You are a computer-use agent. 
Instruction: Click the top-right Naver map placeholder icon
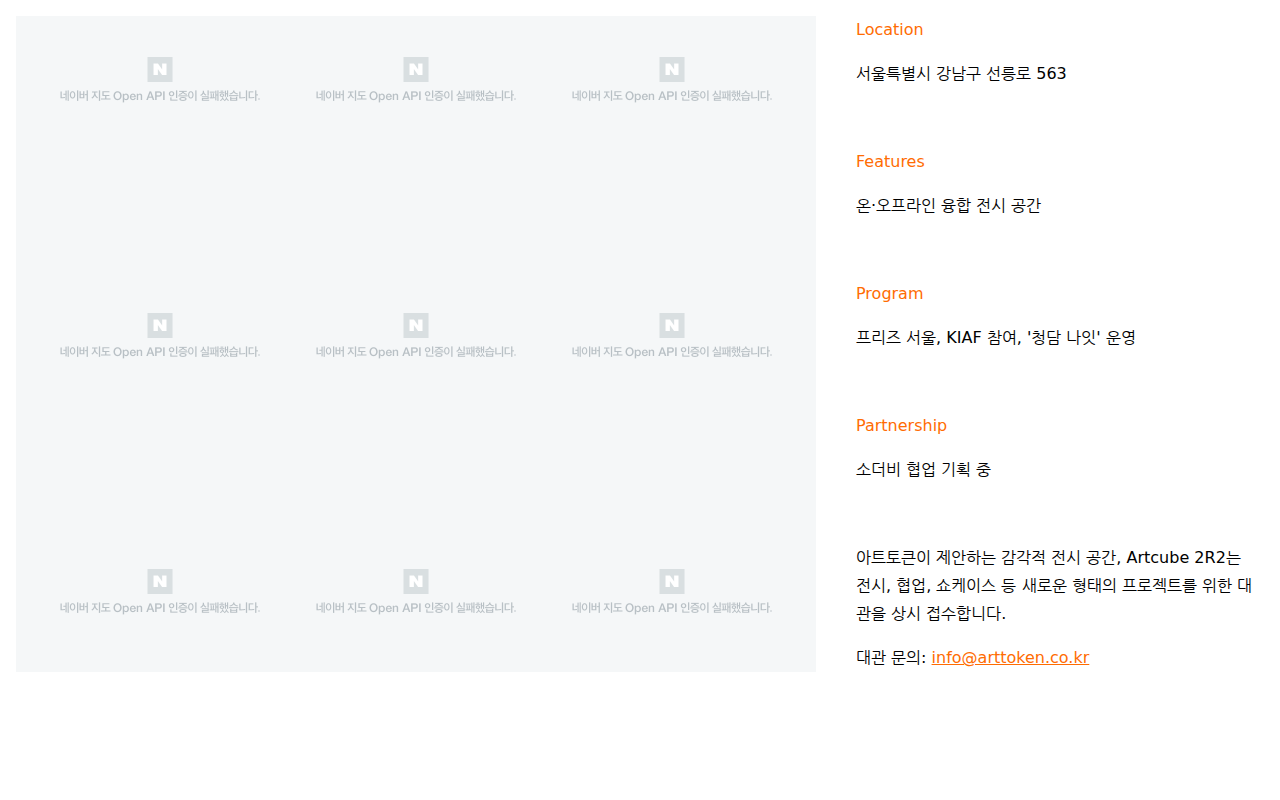pyautogui.click(x=671, y=69)
